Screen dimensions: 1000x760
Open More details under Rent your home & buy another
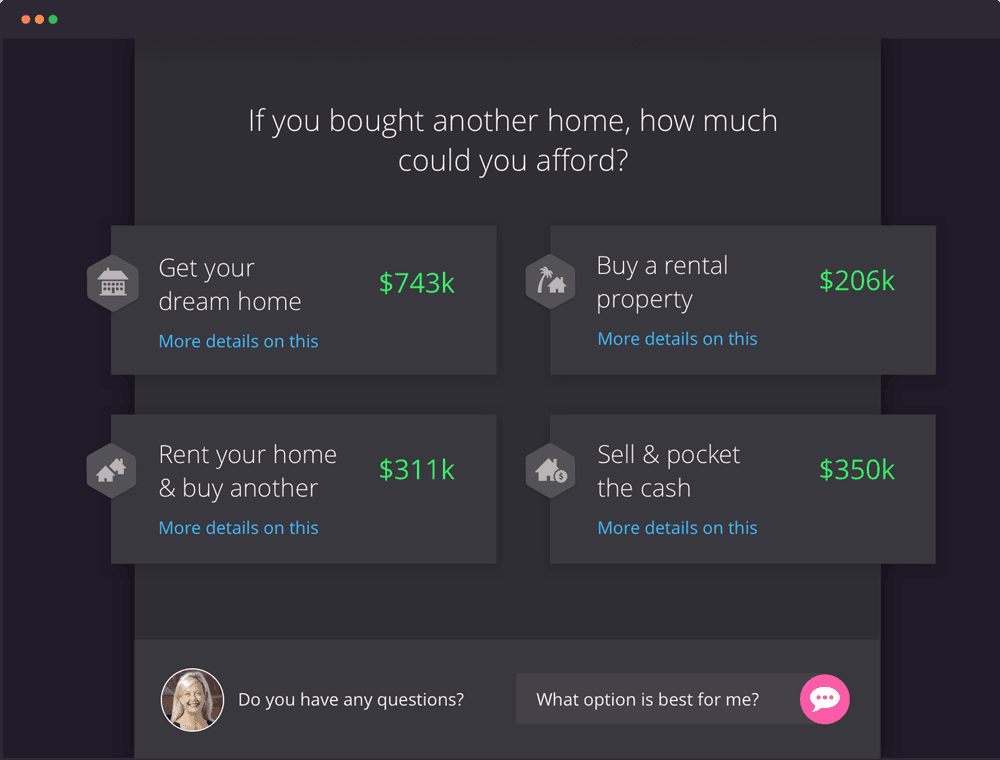[x=238, y=528]
